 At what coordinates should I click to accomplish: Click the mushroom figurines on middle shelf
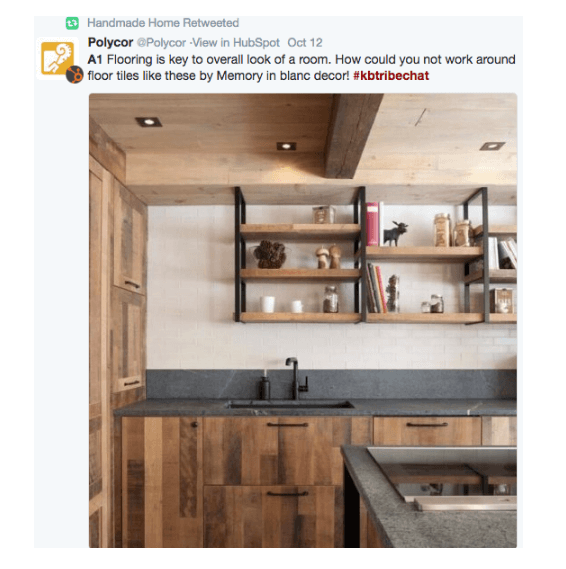tap(328, 257)
